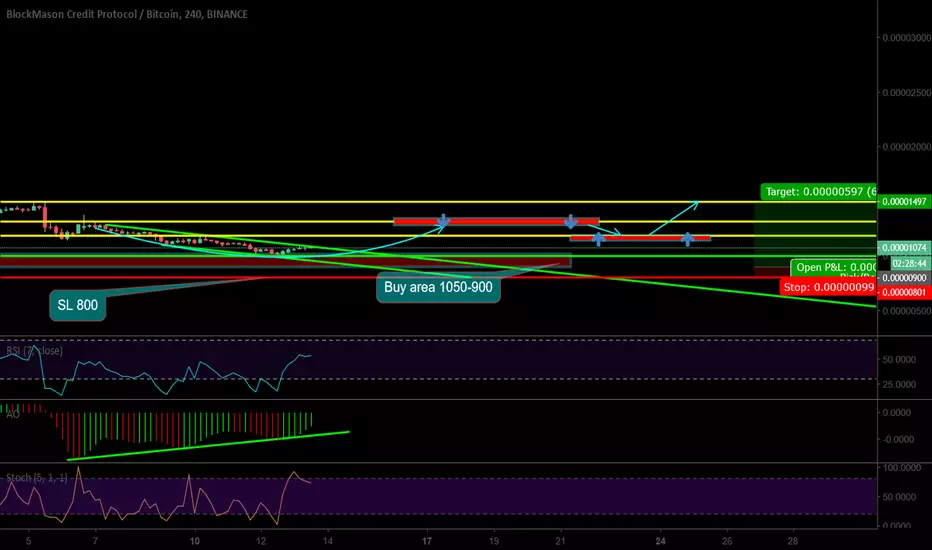Viewport: 932px width, 550px height.
Task: Click the 0.00001497 yellow price tag
Action: tap(903, 202)
